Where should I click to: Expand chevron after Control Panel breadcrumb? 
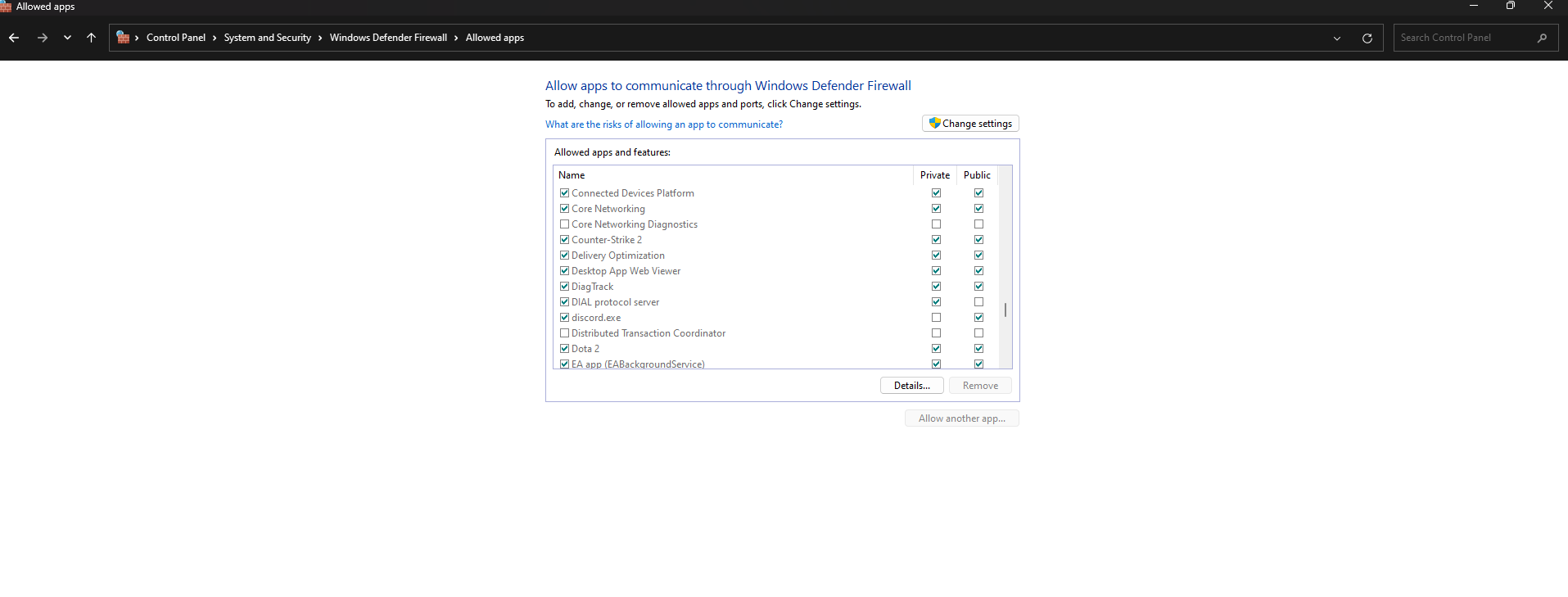215,38
